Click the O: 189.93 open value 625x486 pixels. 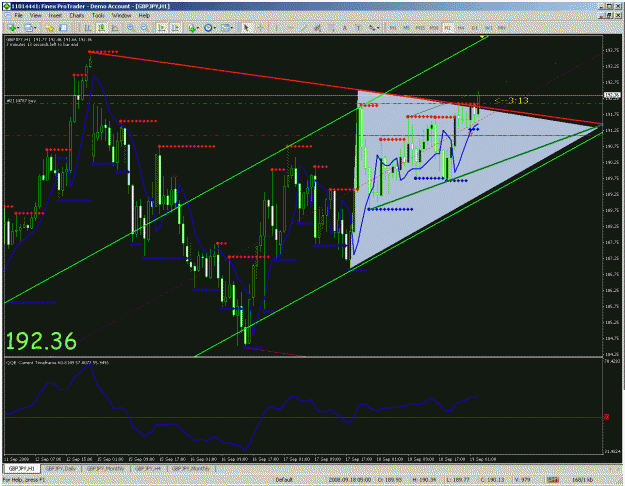pos(390,480)
